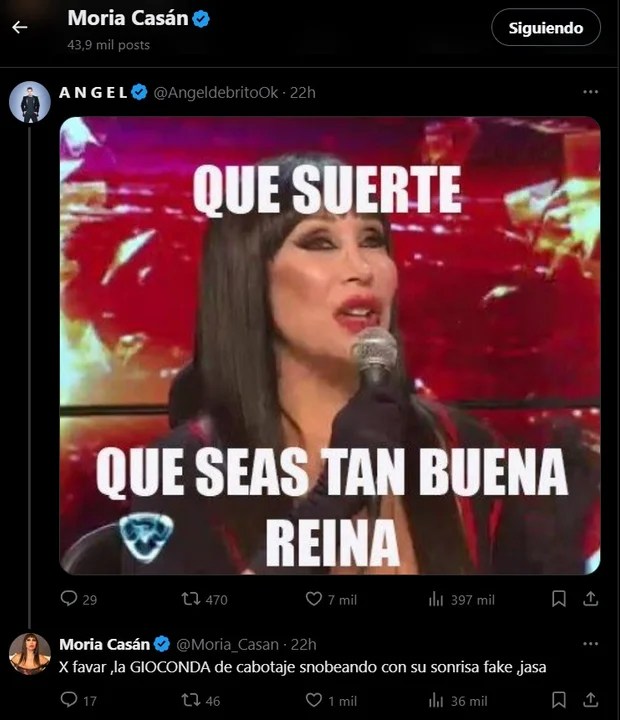620x720 pixels.
Task: Share Angel's post via share icon
Action: tap(591, 599)
